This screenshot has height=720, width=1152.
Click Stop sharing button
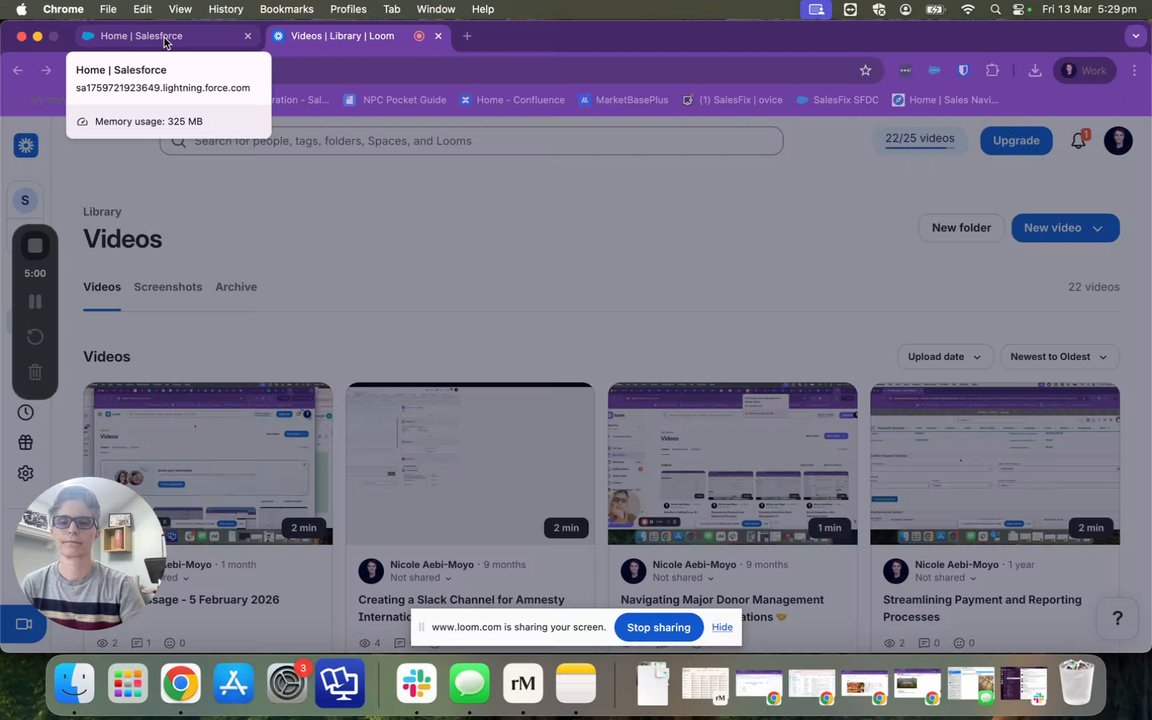(658, 627)
